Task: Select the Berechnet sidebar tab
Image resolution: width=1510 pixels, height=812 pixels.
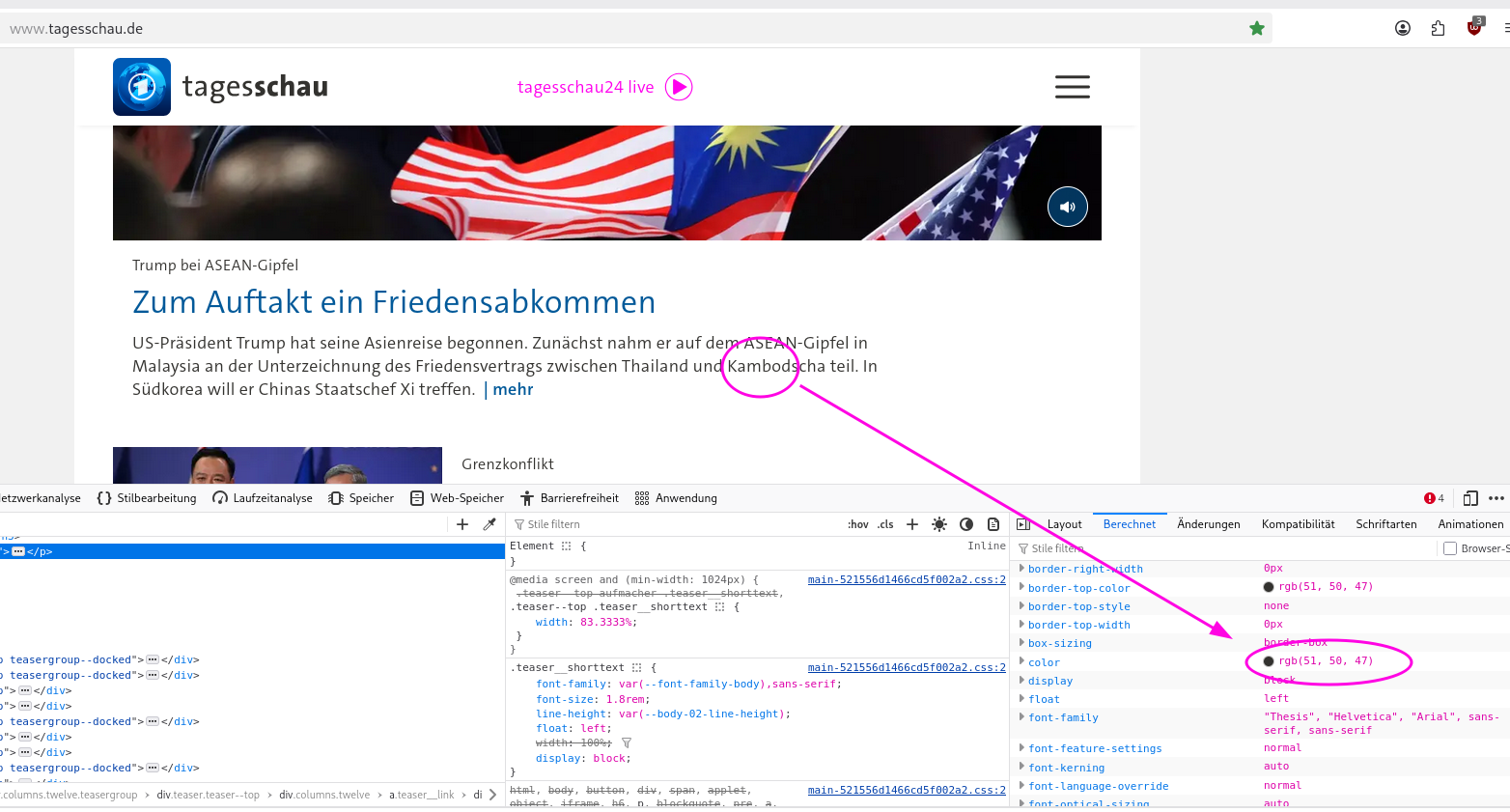Action: (x=1130, y=524)
